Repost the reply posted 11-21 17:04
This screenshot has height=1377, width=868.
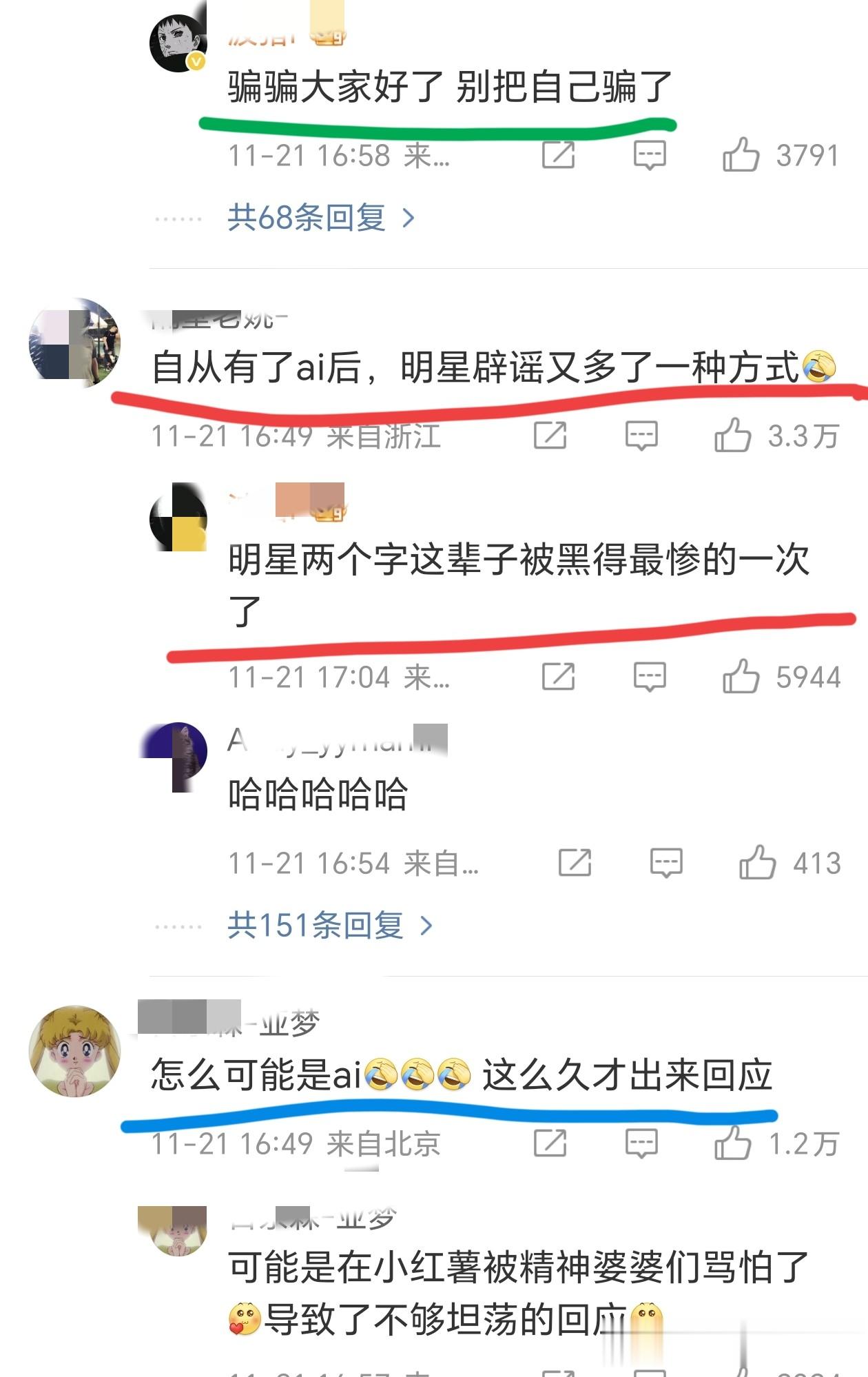coord(558,676)
